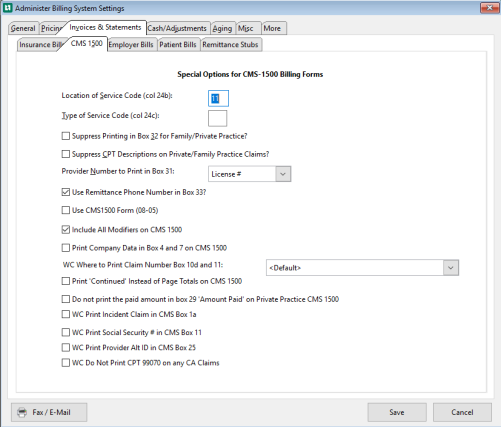The height and width of the screenshot is (427, 501).
Task: Uncheck Use Remittance Phone Number in Box 33
Action: point(66,192)
